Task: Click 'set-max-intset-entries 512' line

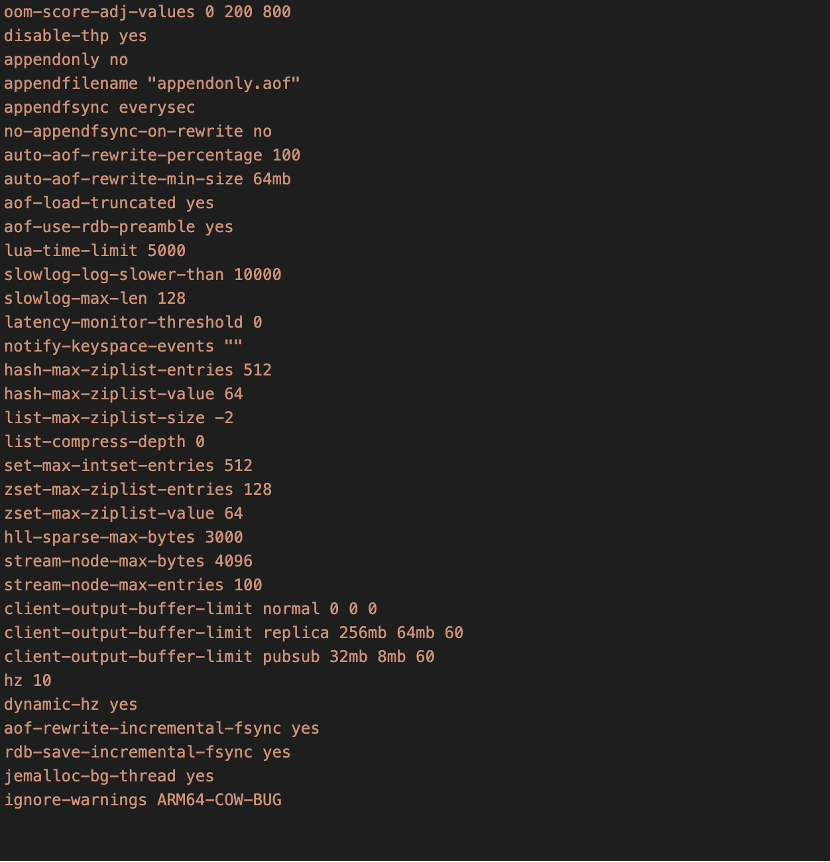Action: [128, 466]
